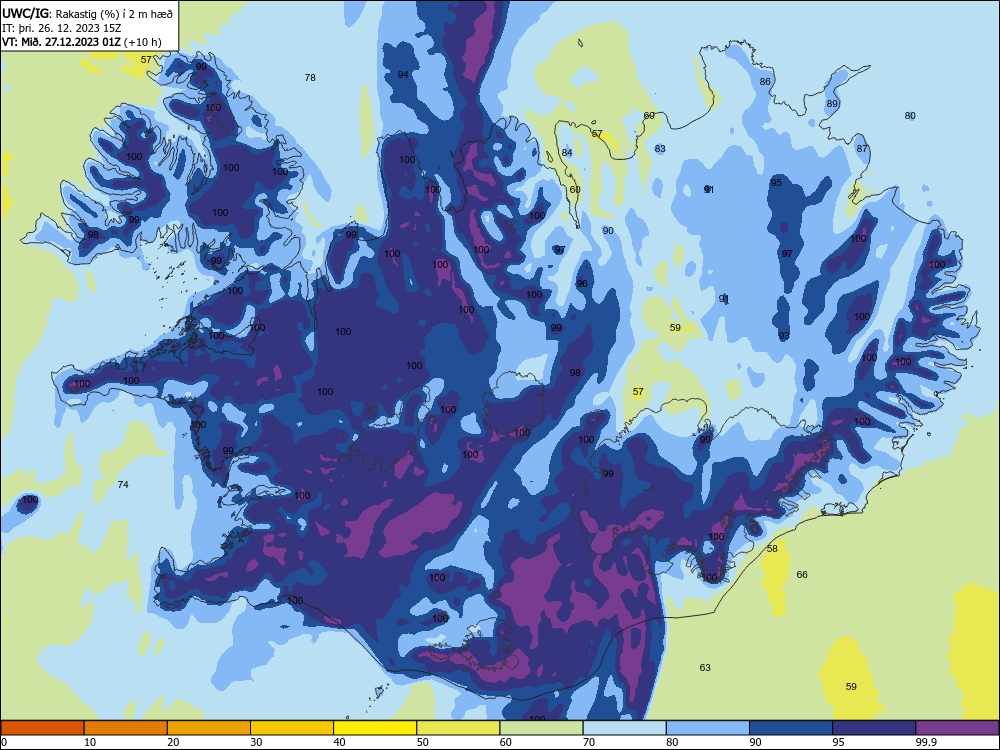Click the legend scale label '99.9'

click(x=926, y=742)
